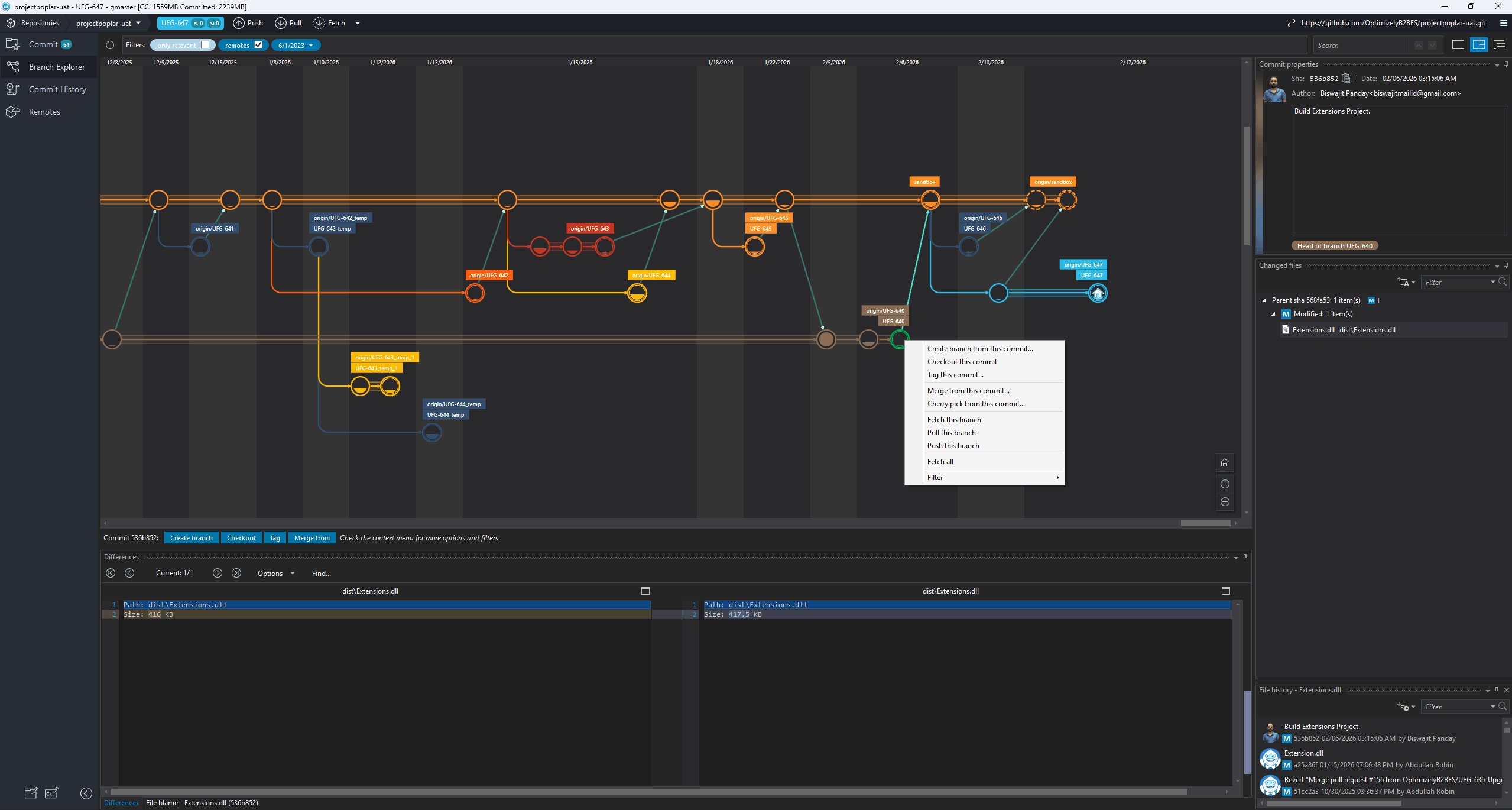Refresh the branch explorer diagram
Screen dimensions: 1512x810
pyautogui.click(x=110, y=45)
